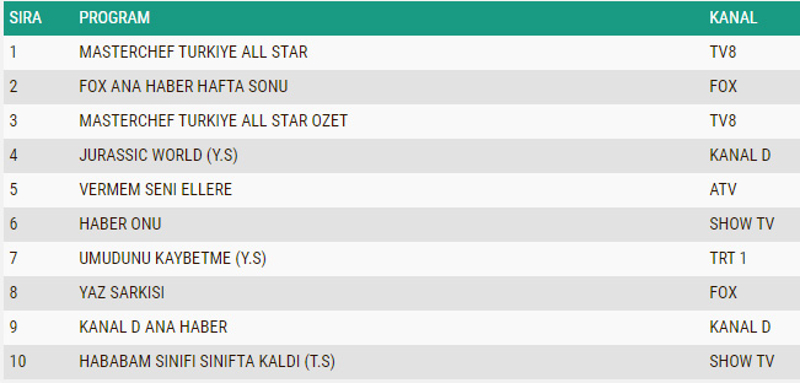This screenshot has width=800, height=383.
Task: Click the PROGRAM column header
Action: pos(114,18)
